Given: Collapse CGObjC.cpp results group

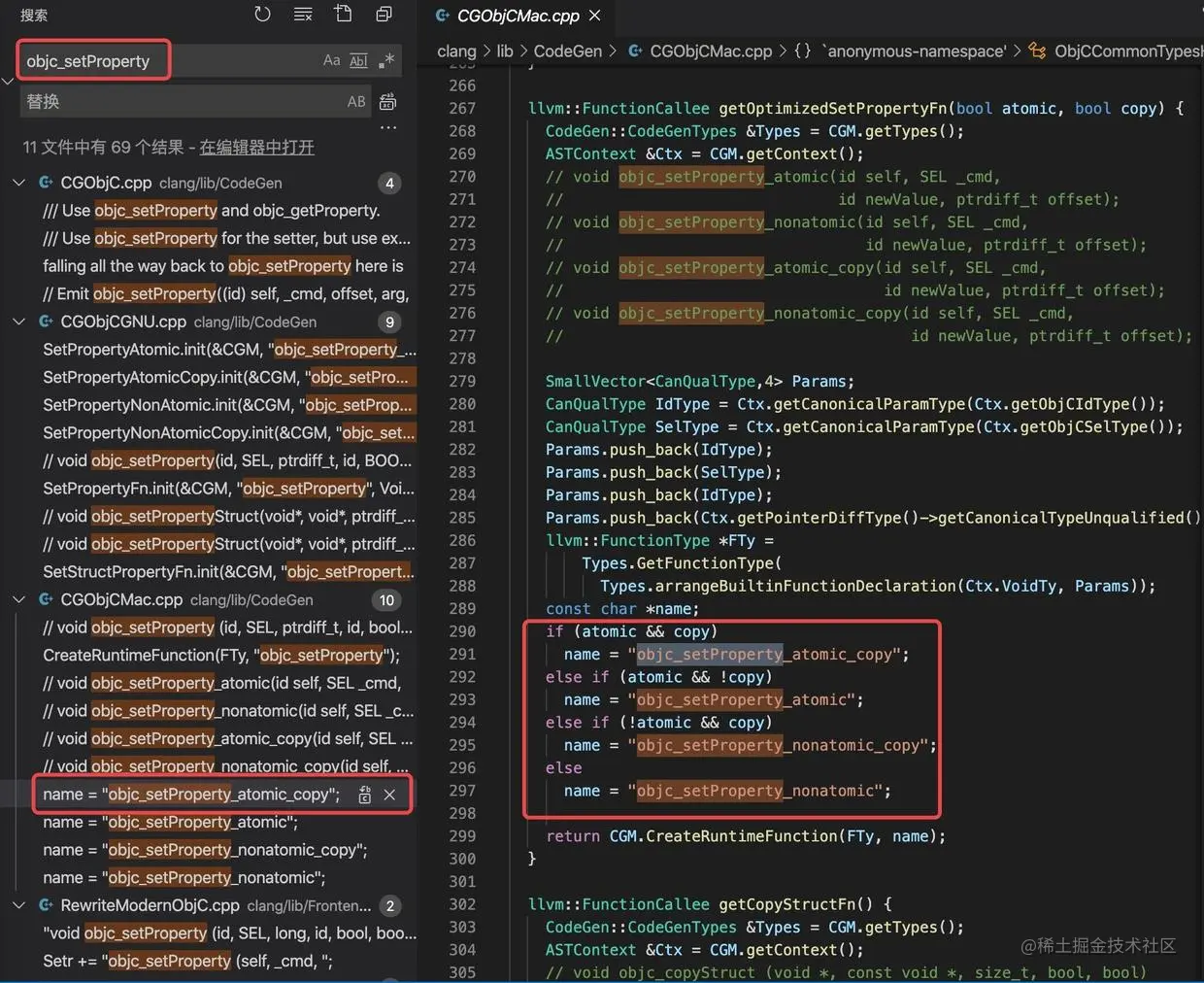Looking at the screenshot, I should 18,183.
